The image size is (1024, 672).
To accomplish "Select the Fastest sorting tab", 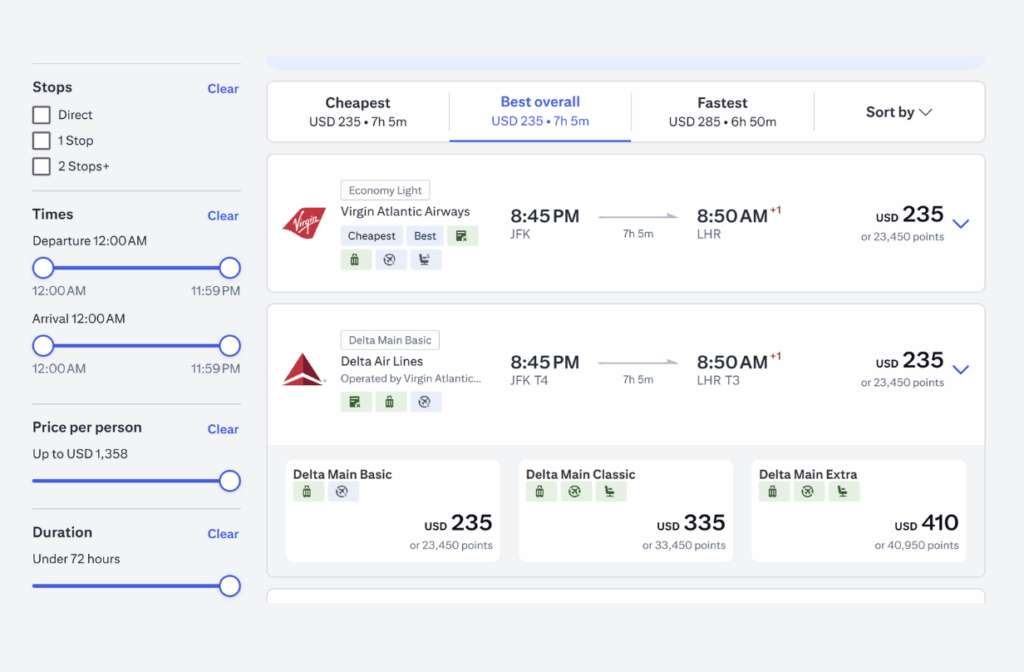I will (x=722, y=111).
